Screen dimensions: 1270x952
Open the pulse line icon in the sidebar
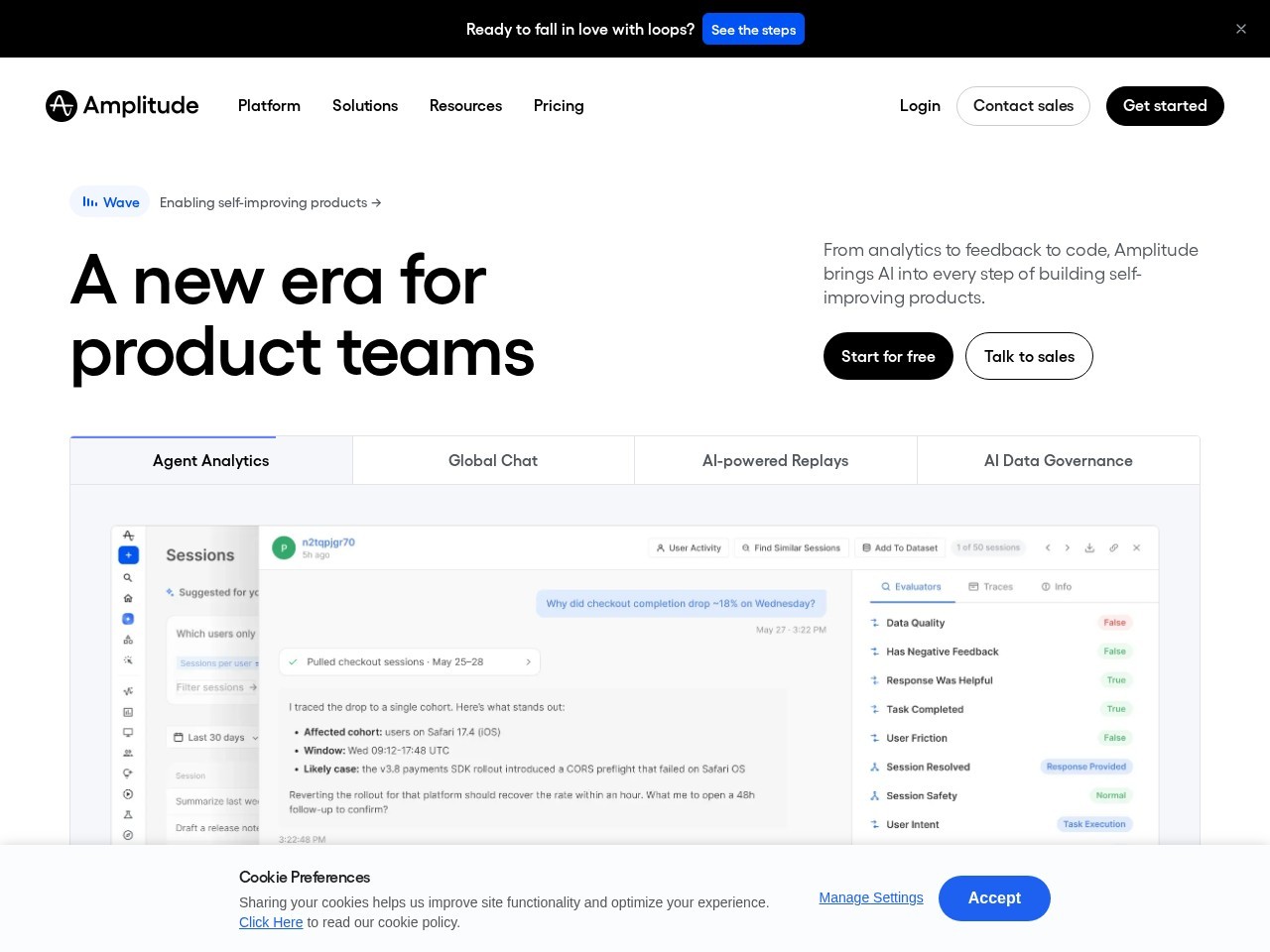128,691
